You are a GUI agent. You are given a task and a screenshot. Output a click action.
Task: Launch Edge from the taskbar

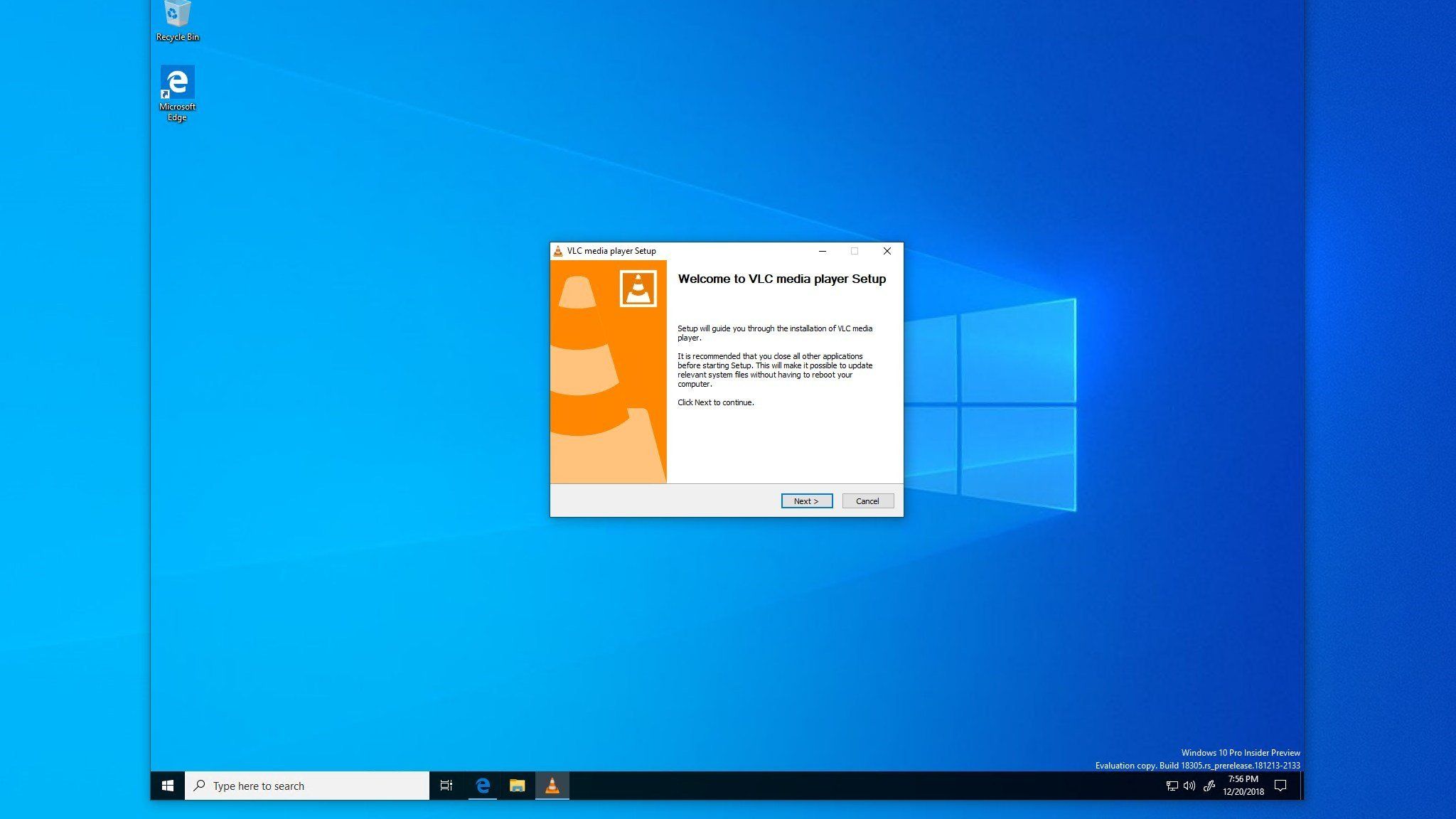pos(483,786)
